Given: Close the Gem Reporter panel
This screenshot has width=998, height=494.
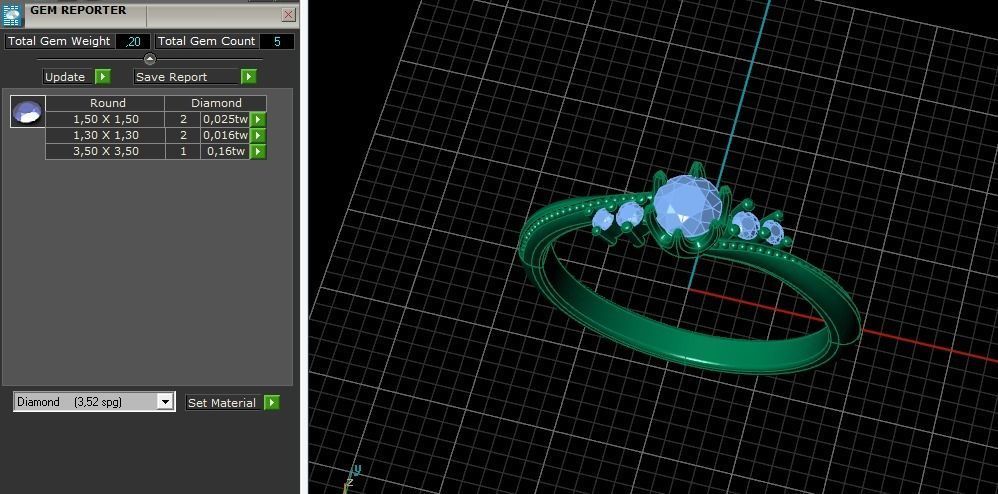Looking at the screenshot, I should pos(288,14).
